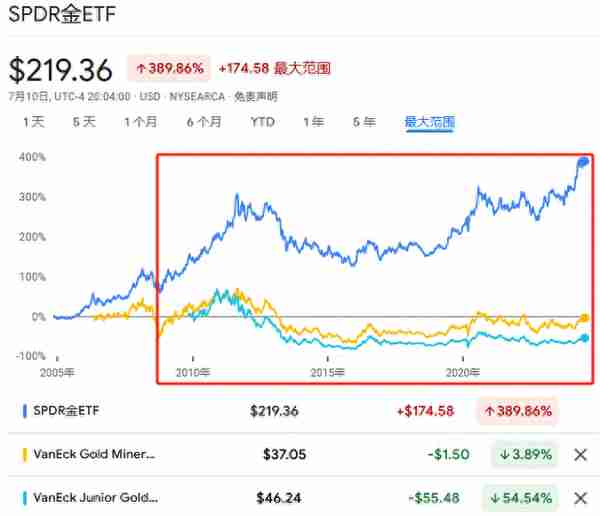Remove VanEck Gold Miners comparison
The height and width of the screenshot is (516, 600).
point(580,455)
